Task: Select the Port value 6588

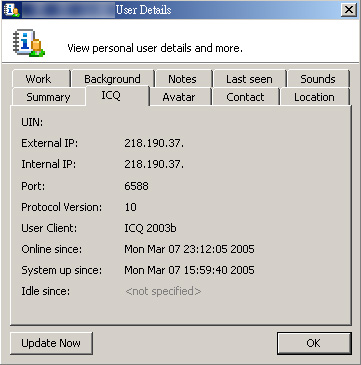Action: coord(136,186)
